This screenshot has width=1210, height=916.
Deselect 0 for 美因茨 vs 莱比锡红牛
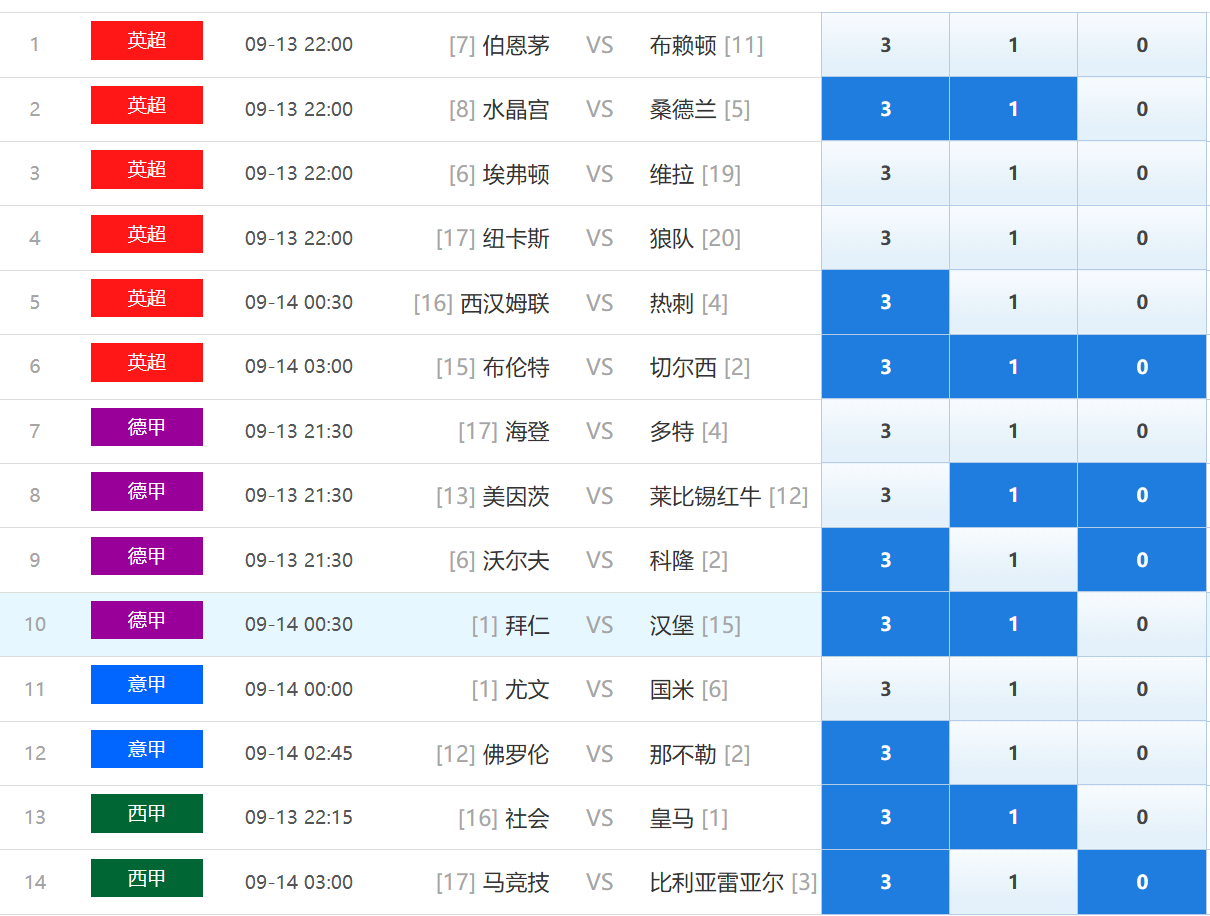[1142, 495]
